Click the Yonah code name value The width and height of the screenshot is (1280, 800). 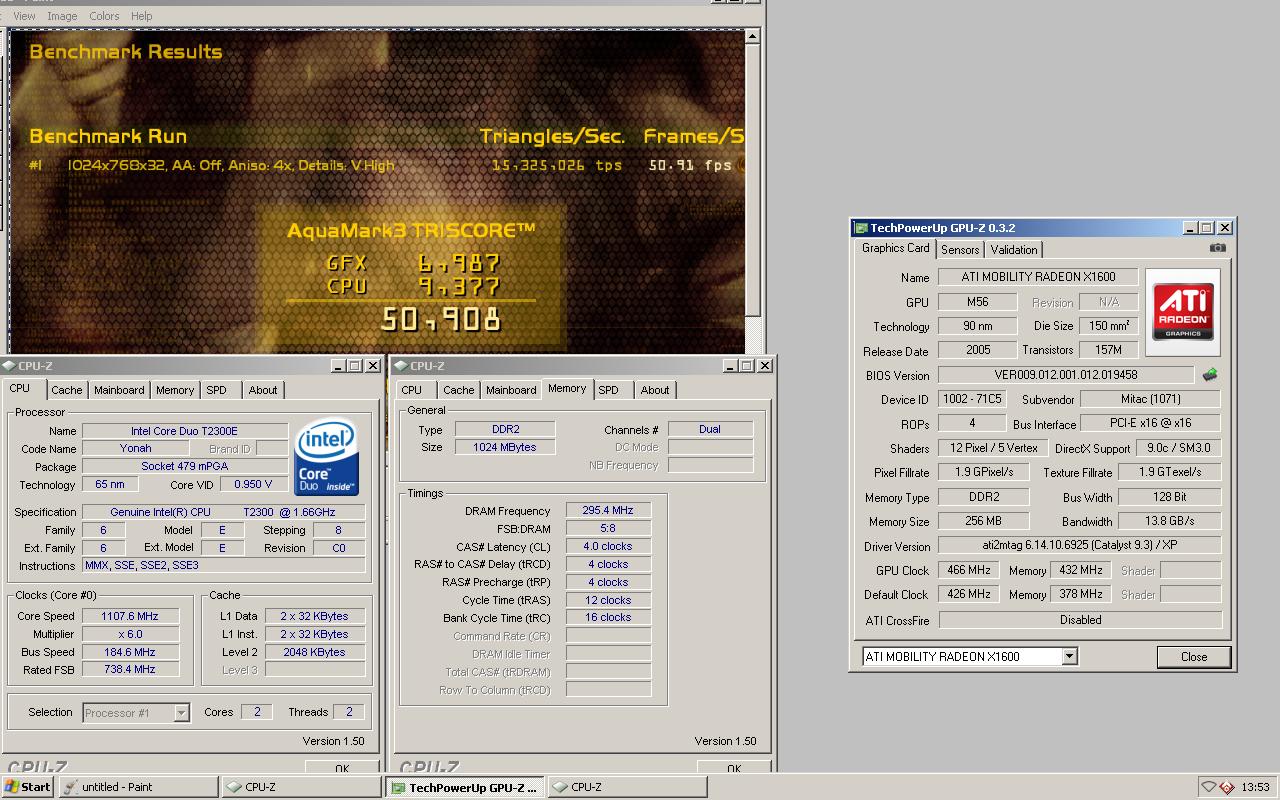click(x=136, y=449)
